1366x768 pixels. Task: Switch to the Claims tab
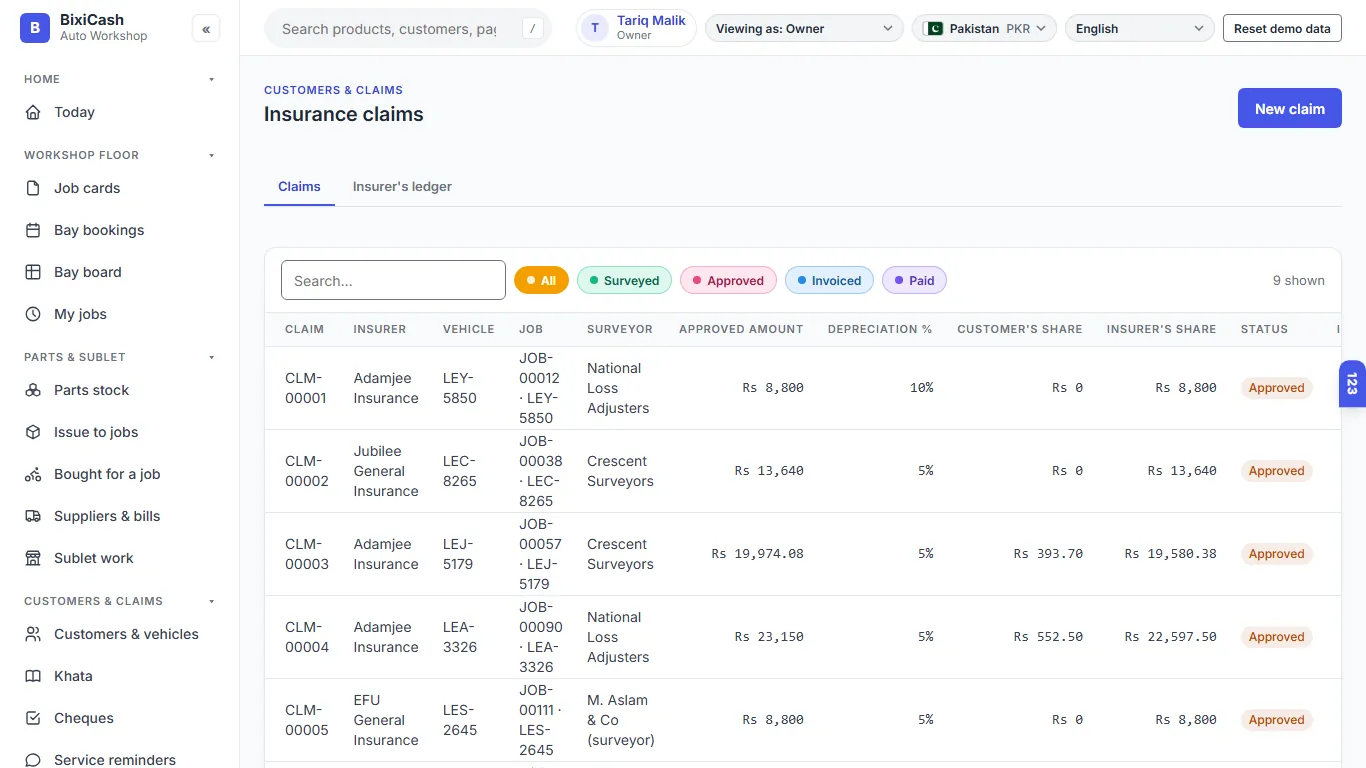click(x=299, y=187)
